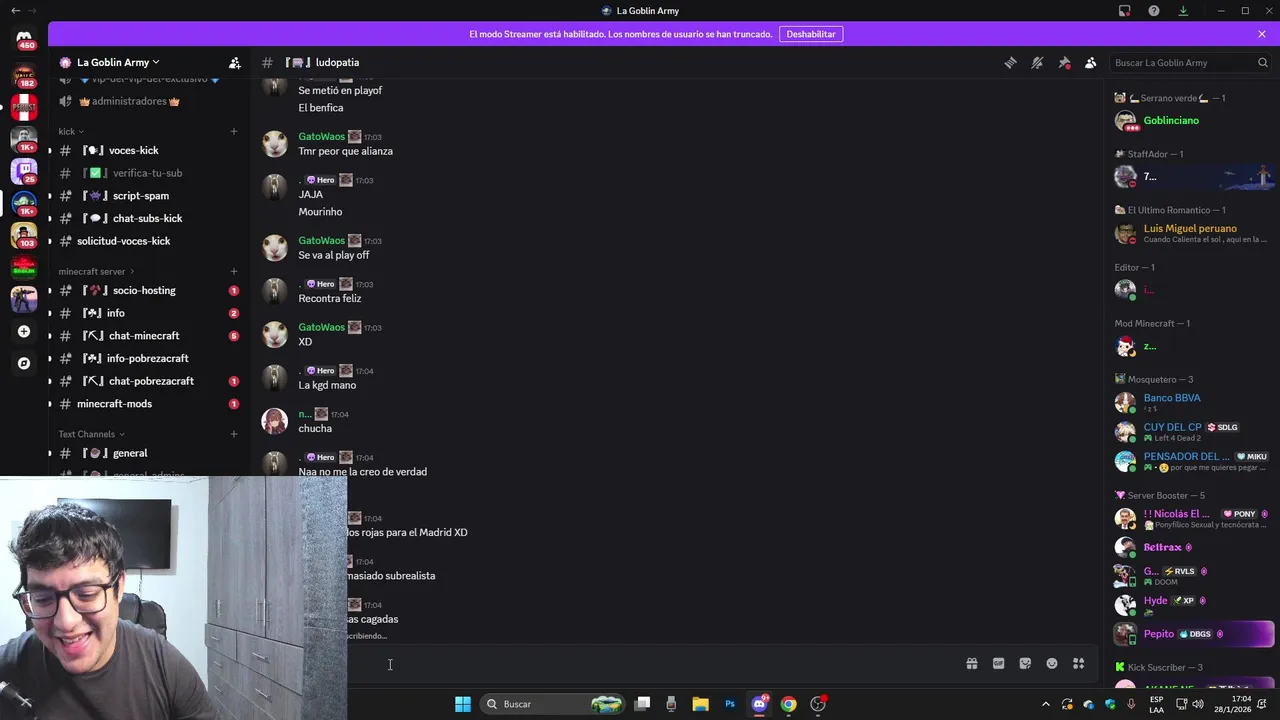Open Beltrax's member profile
This screenshot has width=1280, height=720.
1193,547
